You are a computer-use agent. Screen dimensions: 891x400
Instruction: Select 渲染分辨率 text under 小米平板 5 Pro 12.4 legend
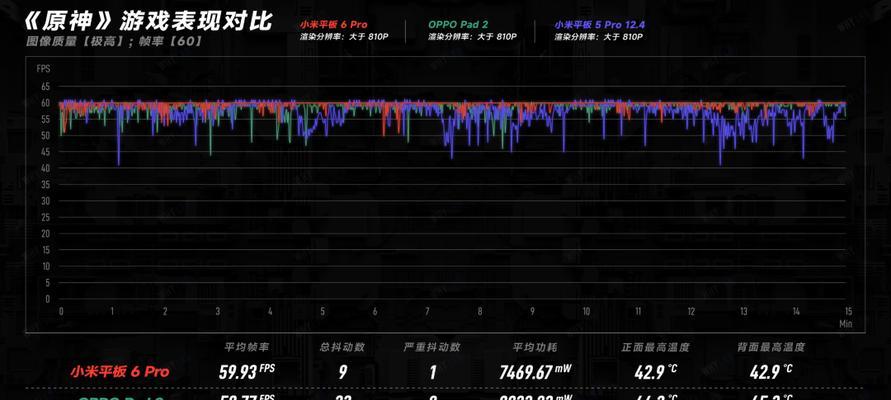599,37
